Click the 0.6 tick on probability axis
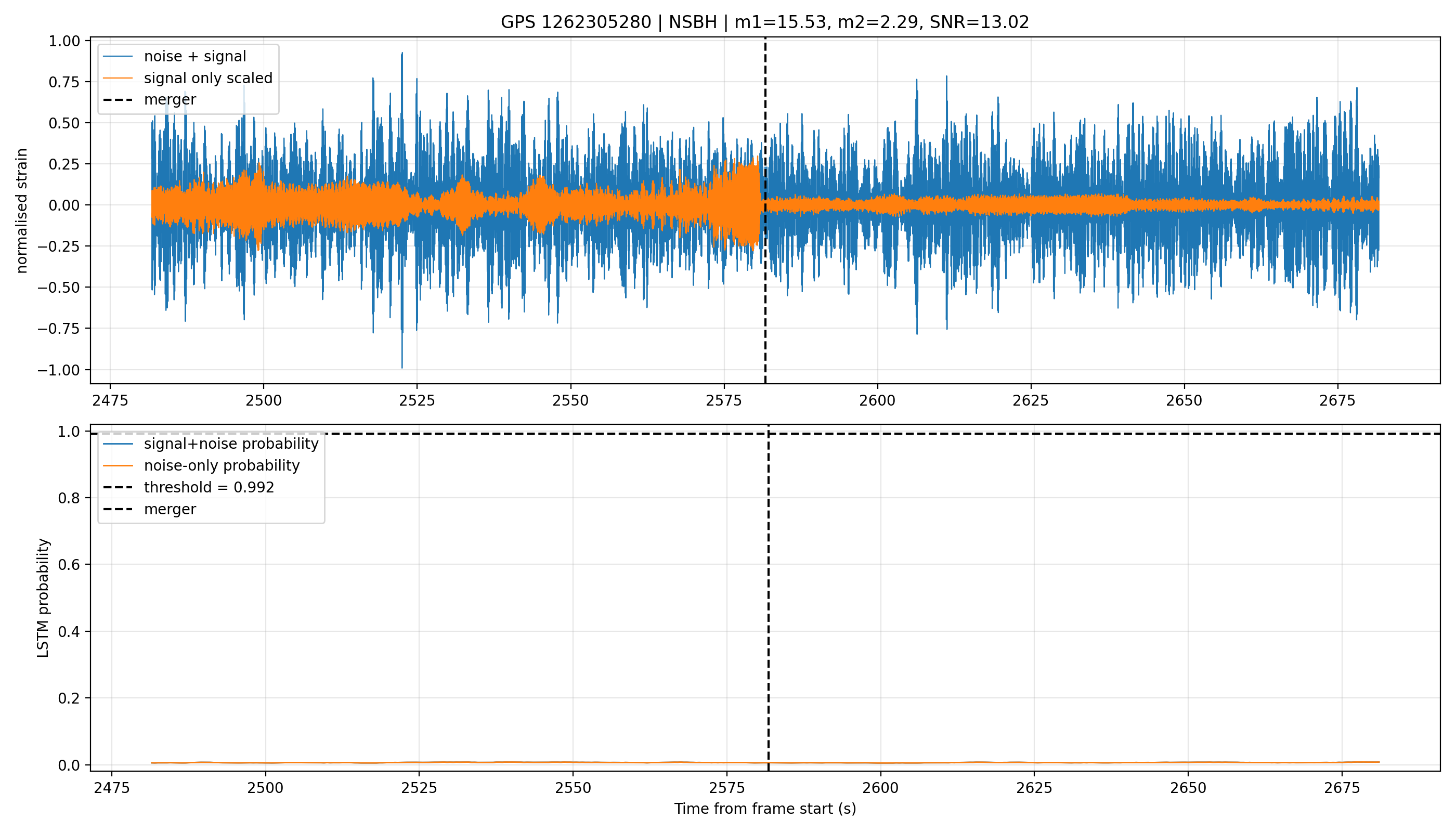This screenshot has width=1456, height=832. point(69,565)
